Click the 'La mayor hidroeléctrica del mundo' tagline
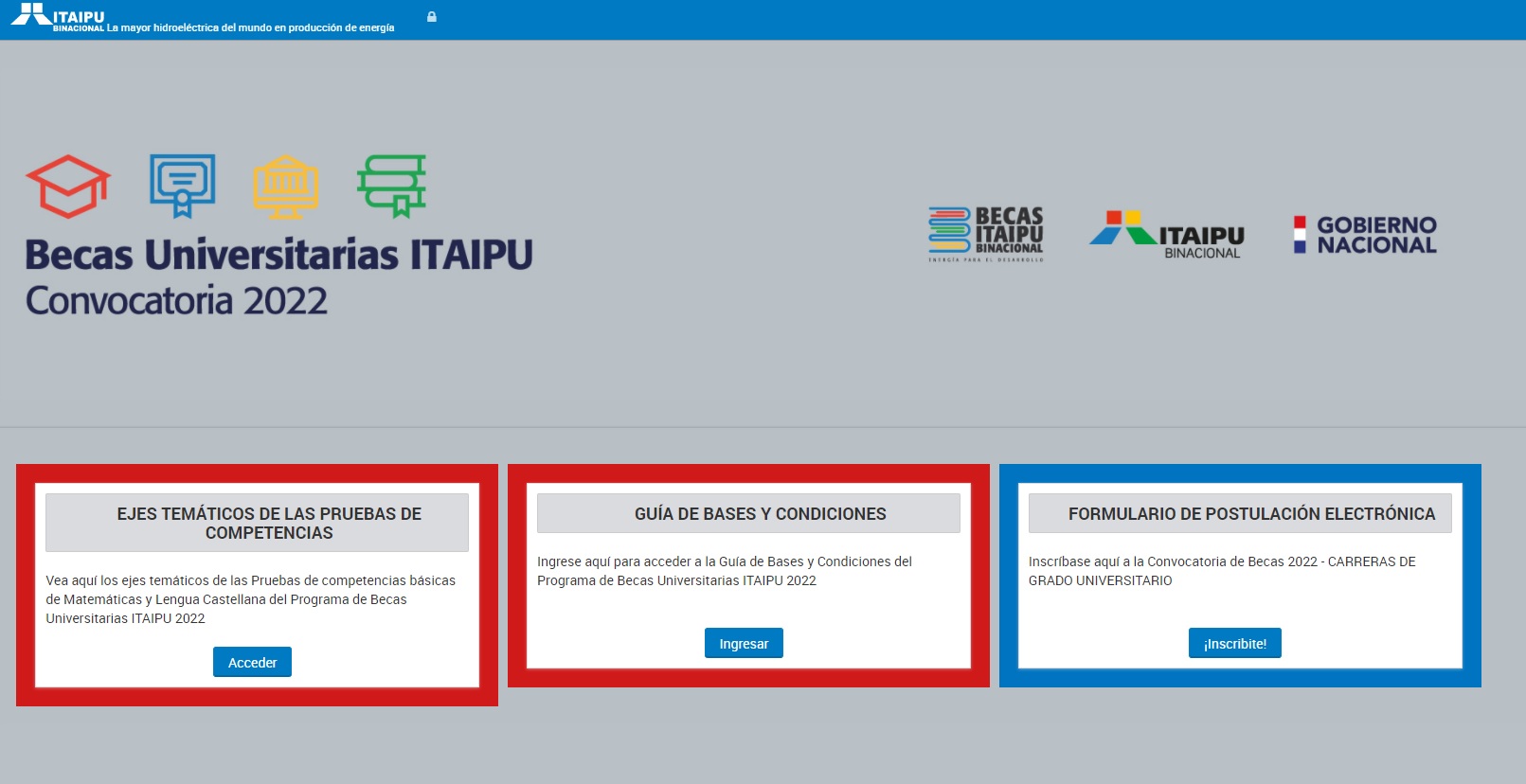 251,27
